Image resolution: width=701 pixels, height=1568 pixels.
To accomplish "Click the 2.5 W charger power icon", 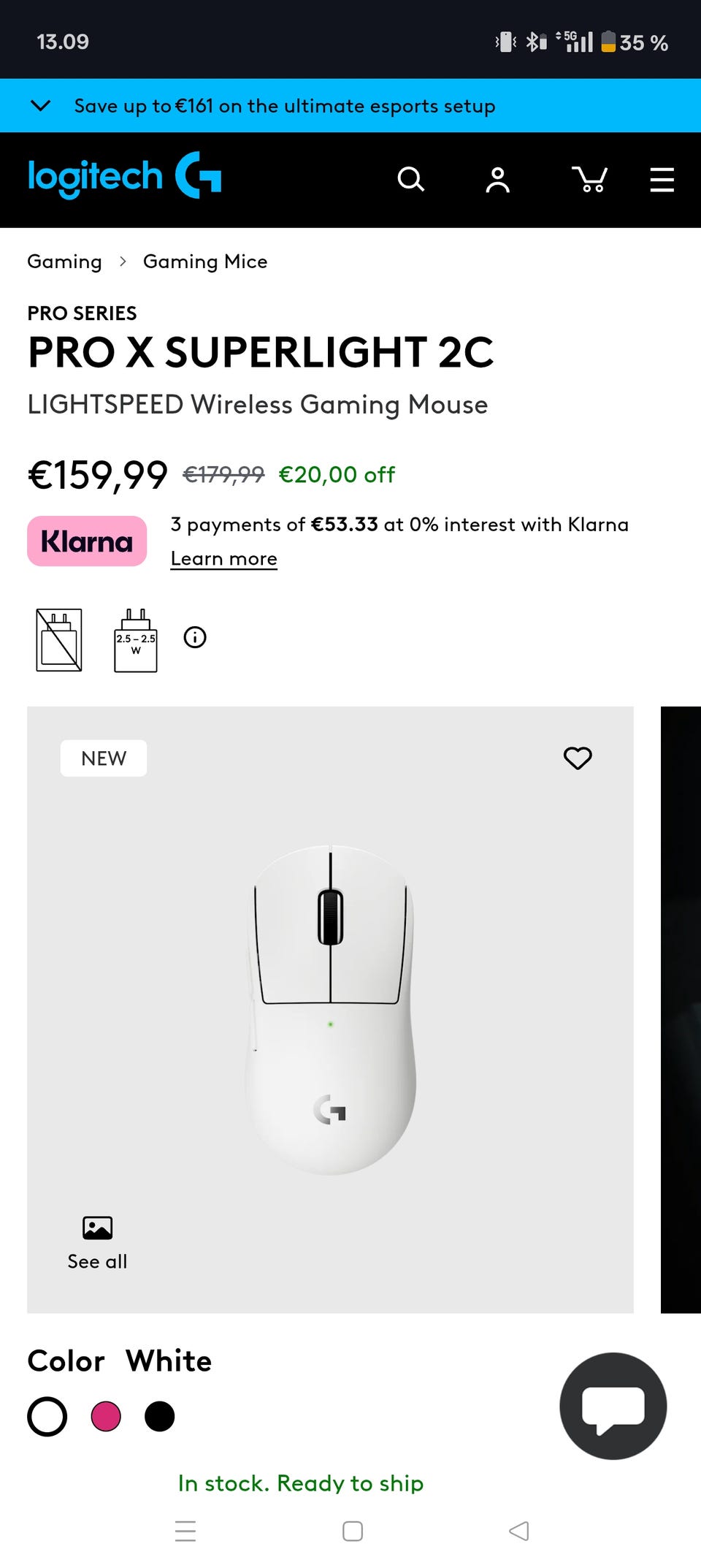I will point(136,640).
